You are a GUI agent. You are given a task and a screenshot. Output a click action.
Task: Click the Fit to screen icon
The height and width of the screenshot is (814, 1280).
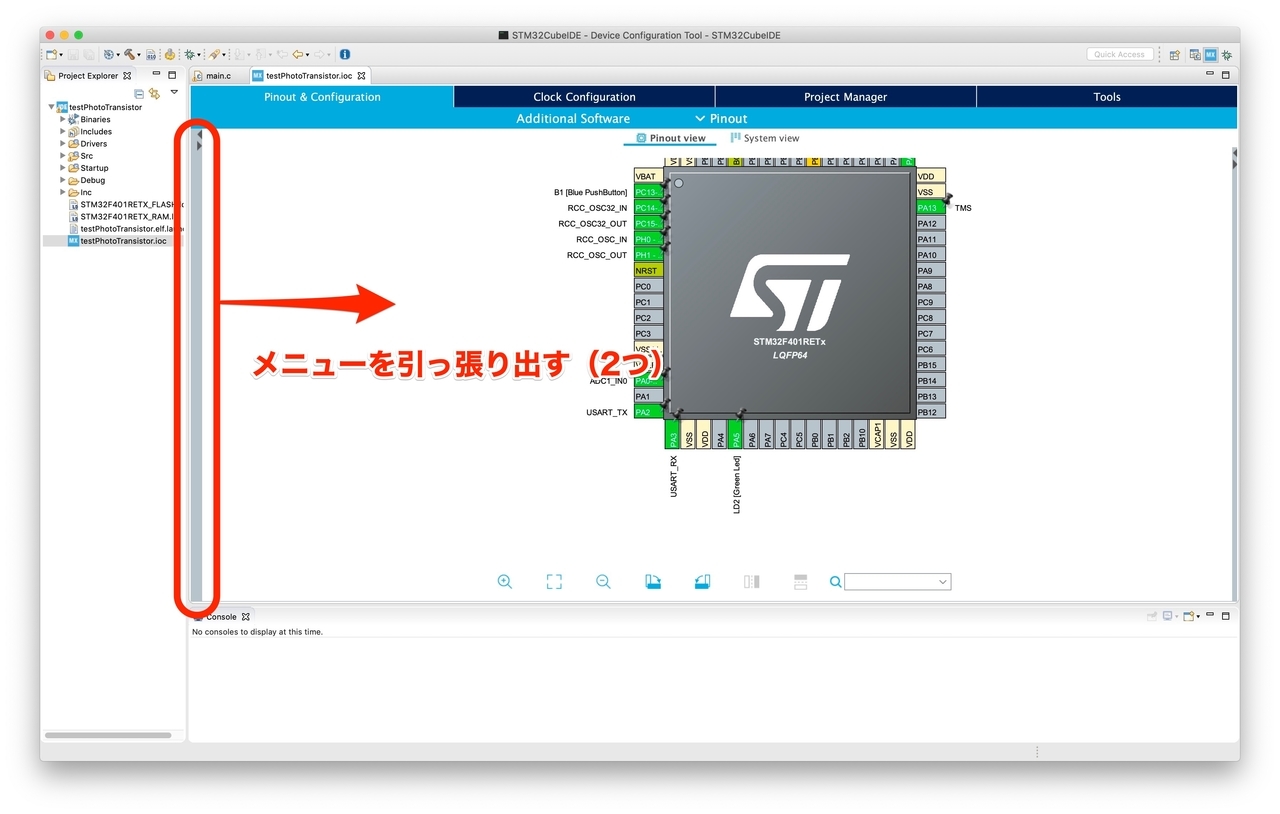tap(554, 581)
